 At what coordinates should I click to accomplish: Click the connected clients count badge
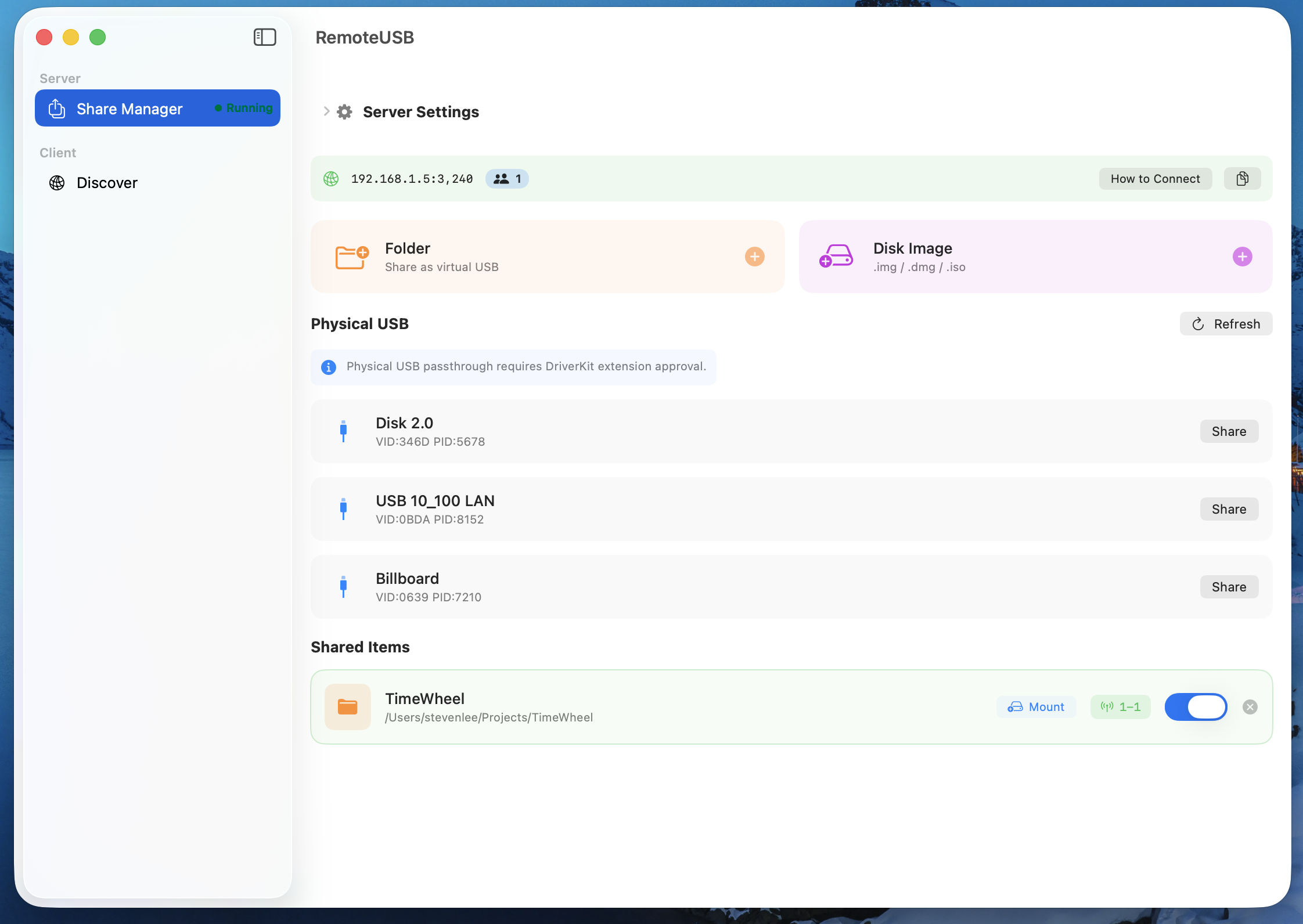tap(507, 179)
